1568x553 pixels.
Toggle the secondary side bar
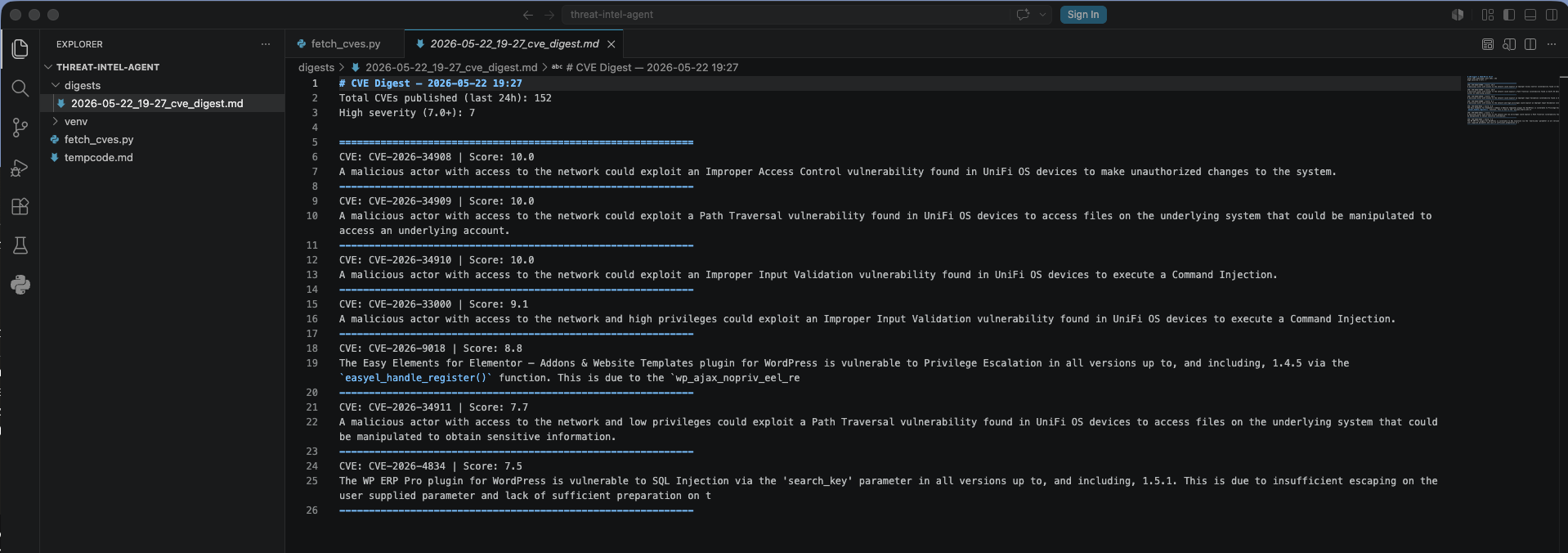point(1552,15)
